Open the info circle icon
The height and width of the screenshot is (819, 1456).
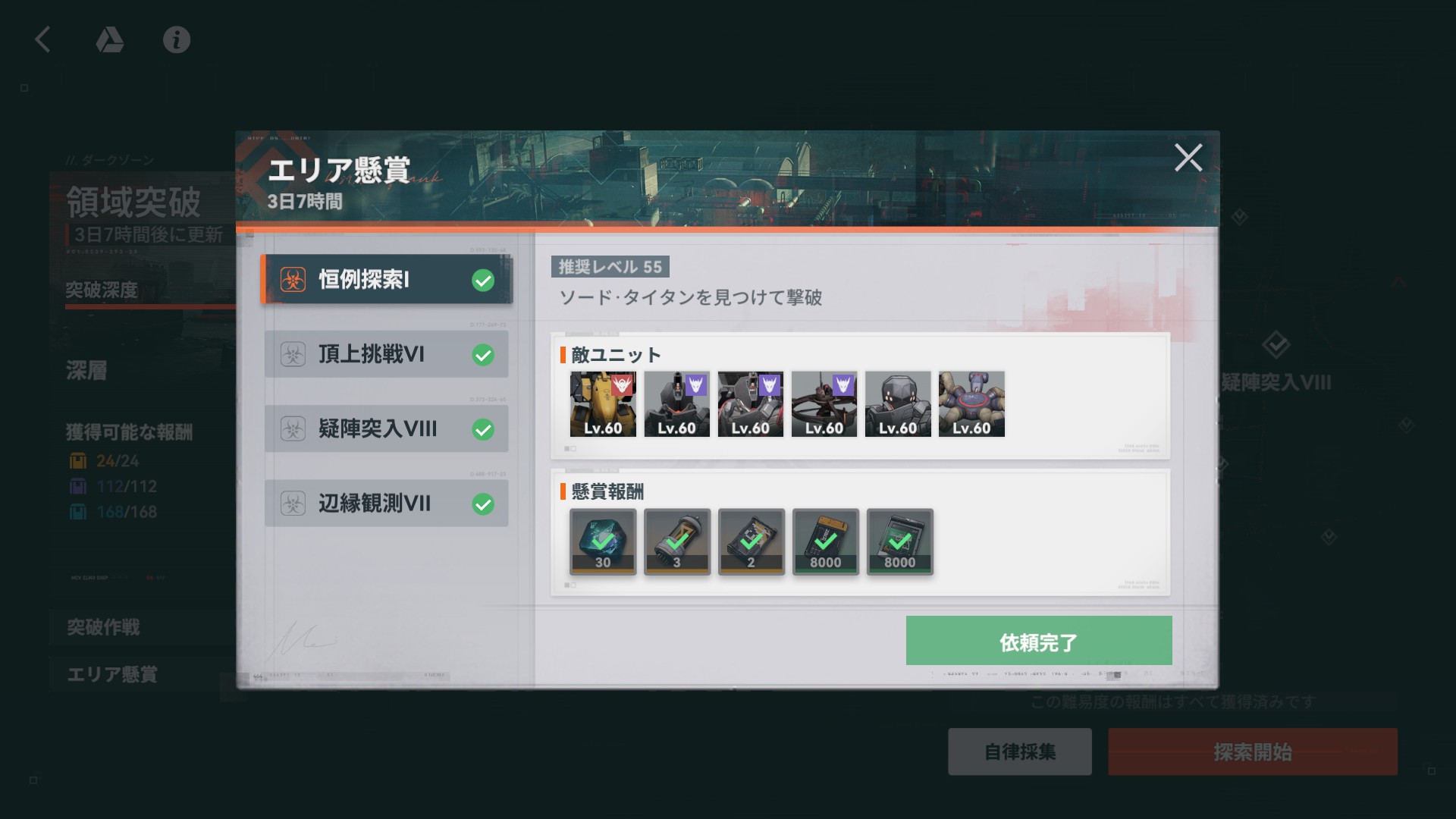pyautogui.click(x=177, y=39)
